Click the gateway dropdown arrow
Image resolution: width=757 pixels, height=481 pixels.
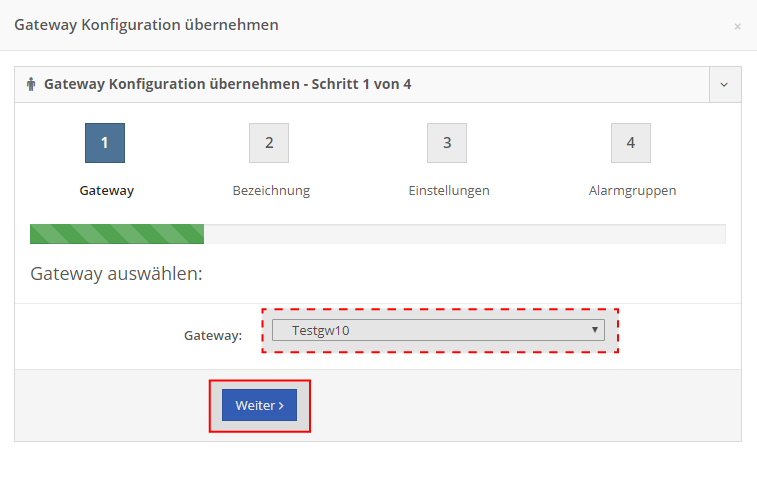tap(595, 330)
